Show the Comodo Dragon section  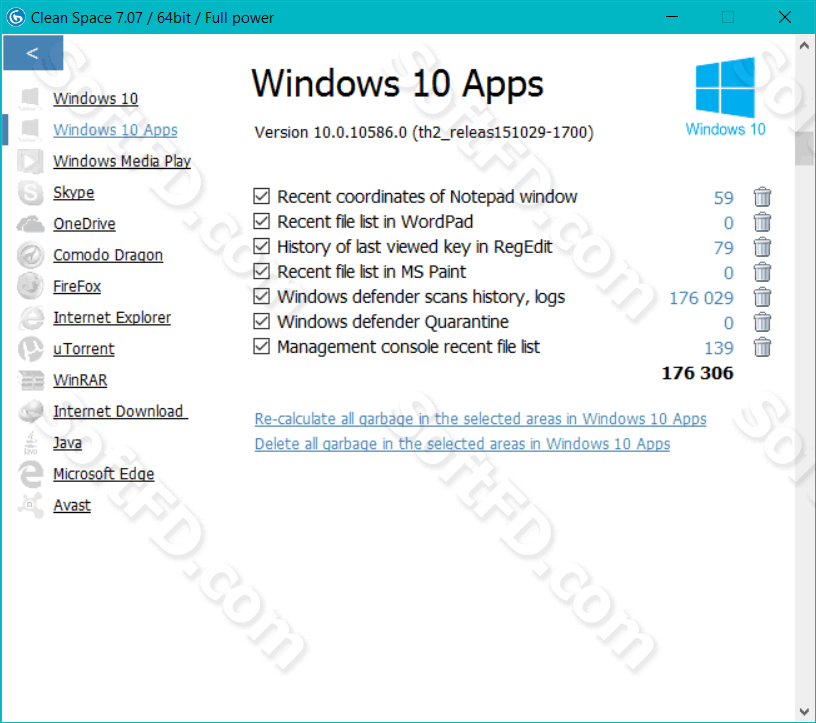coord(108,255)
